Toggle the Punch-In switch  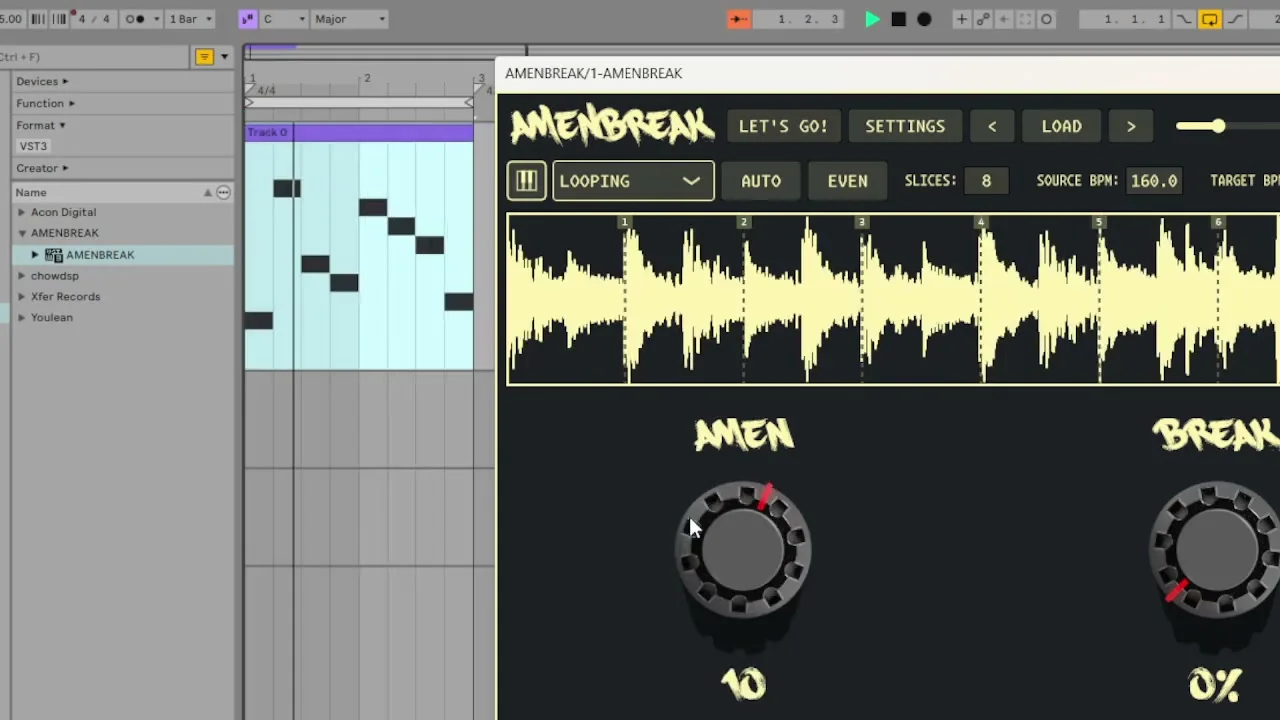1186,19
